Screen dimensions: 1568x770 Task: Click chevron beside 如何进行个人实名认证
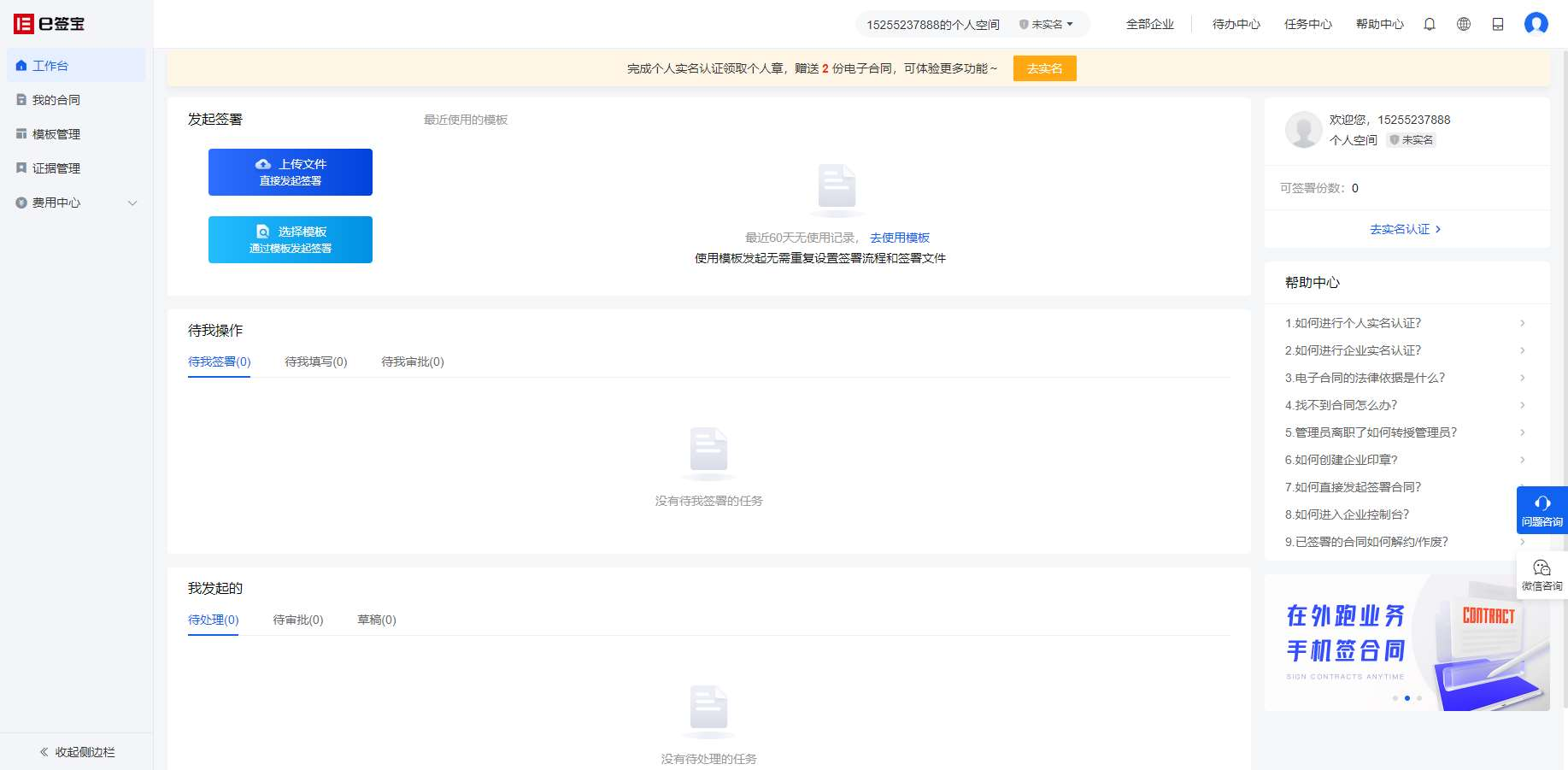click(1523, 323)
